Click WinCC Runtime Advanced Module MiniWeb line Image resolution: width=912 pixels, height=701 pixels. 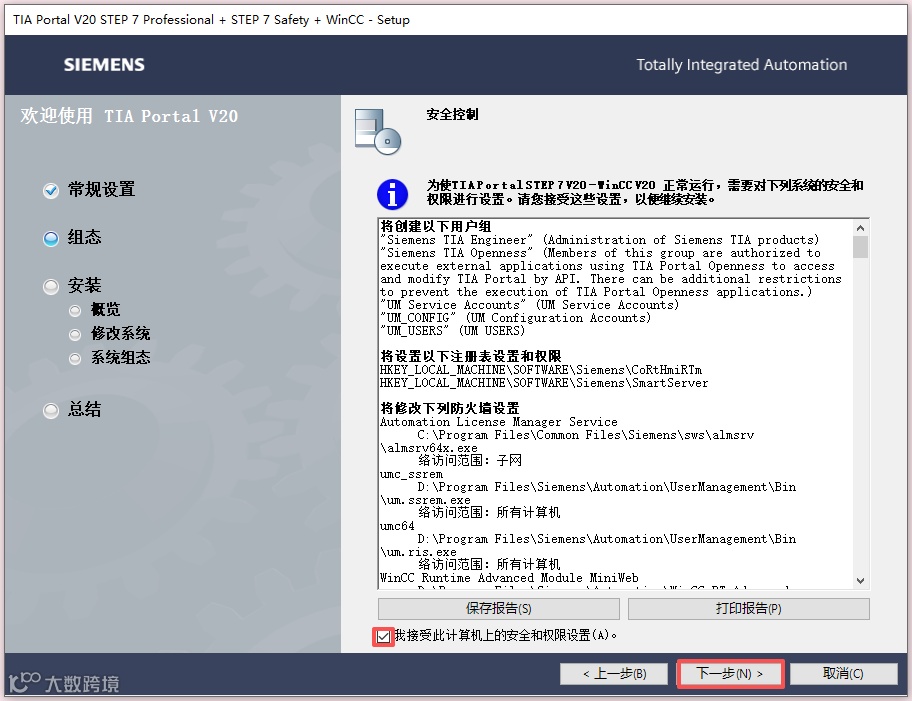[x=509, y=578]
